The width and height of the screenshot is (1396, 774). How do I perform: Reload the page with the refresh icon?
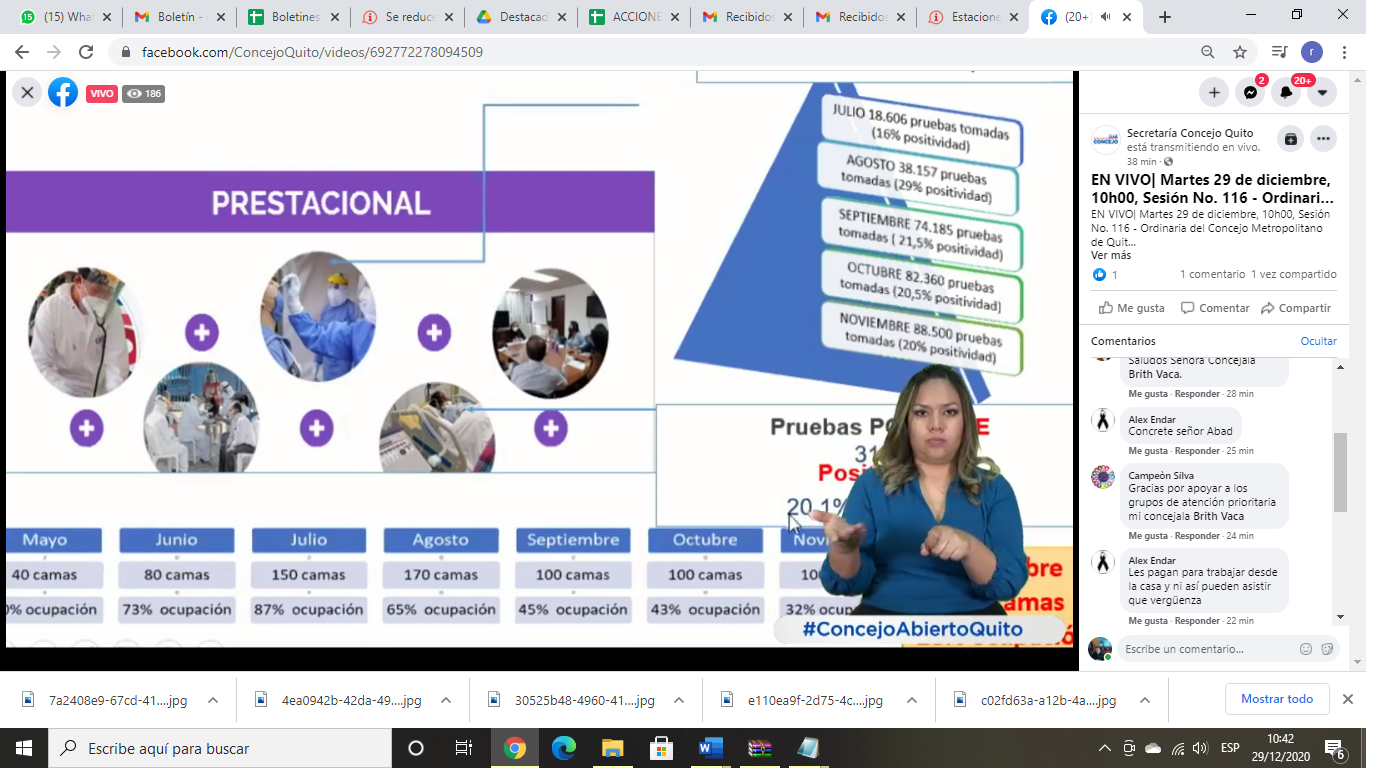pyautogui.click(x=86, y=52)
